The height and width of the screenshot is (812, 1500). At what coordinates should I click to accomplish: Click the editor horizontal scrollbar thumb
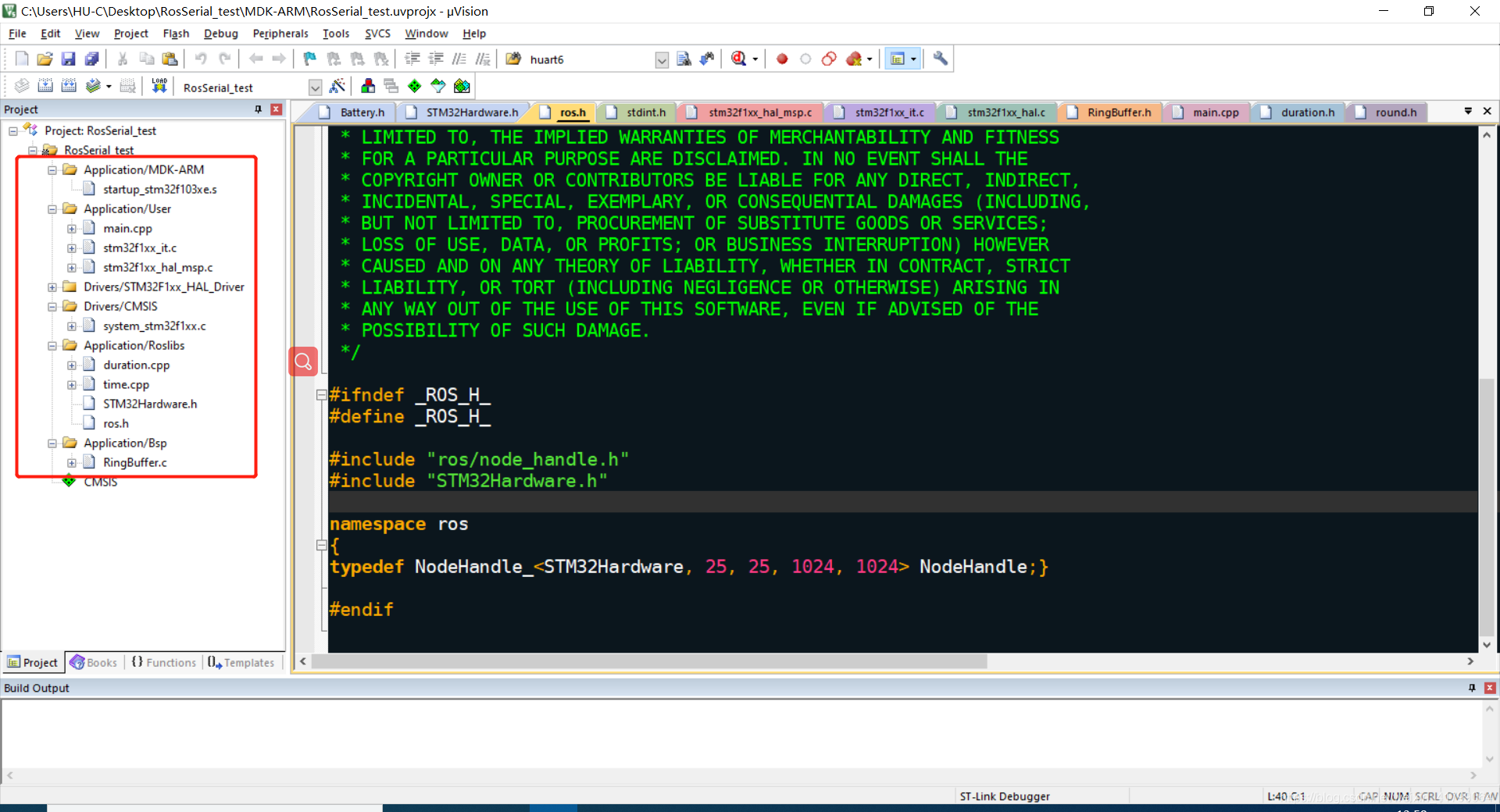(x=649, y=661)
